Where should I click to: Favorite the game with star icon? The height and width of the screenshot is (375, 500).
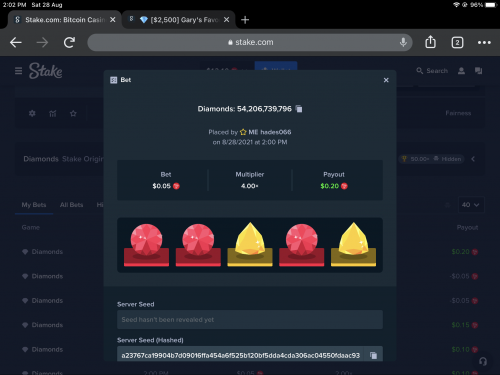click(73, 114)
